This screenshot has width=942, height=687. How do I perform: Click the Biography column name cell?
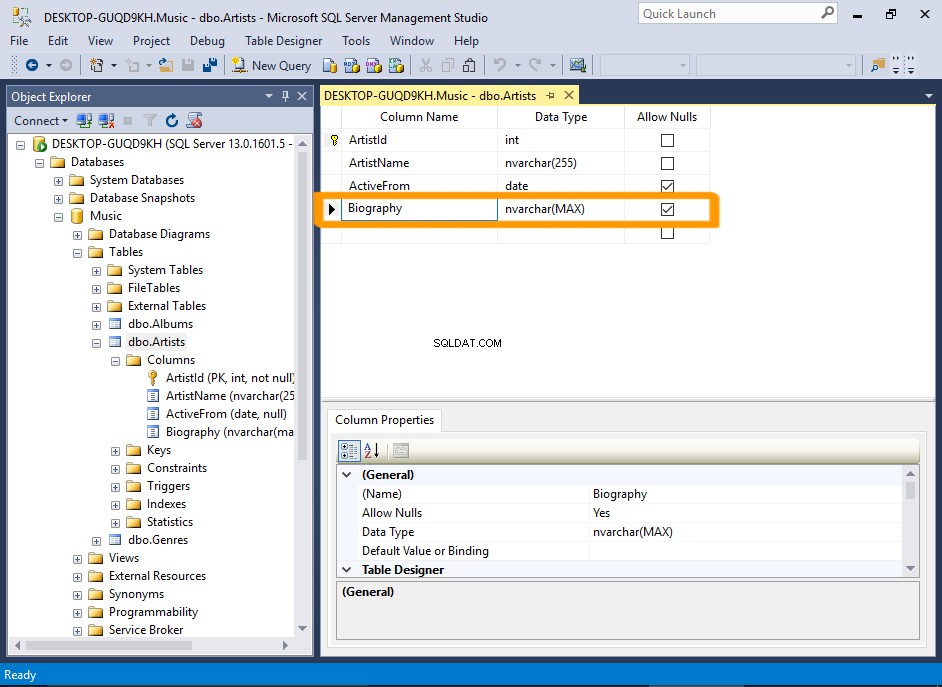[x=419, y=208]
